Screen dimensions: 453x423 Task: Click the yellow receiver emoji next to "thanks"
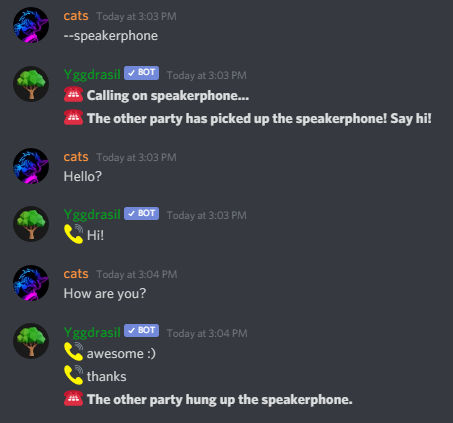[73, 375]
